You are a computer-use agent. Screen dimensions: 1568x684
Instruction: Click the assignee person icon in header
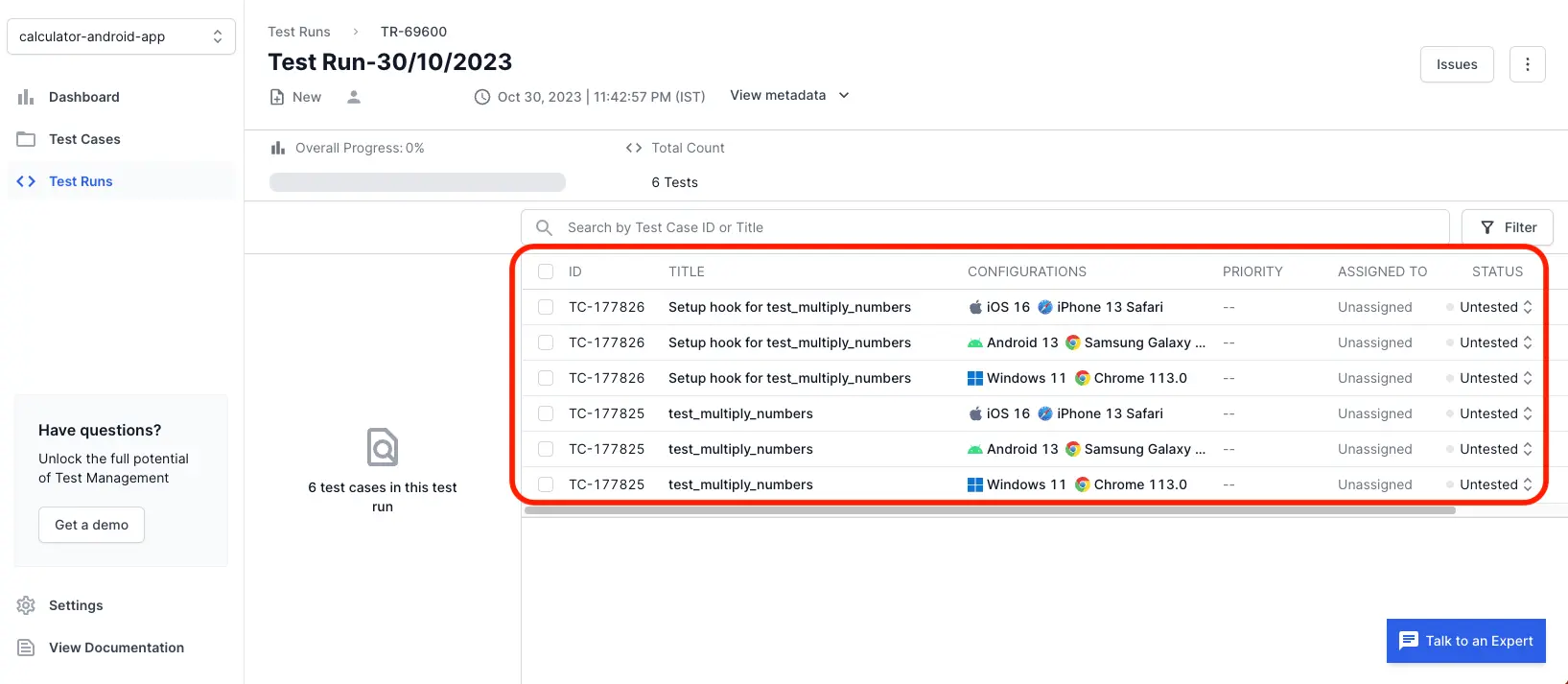click(354, 97)
